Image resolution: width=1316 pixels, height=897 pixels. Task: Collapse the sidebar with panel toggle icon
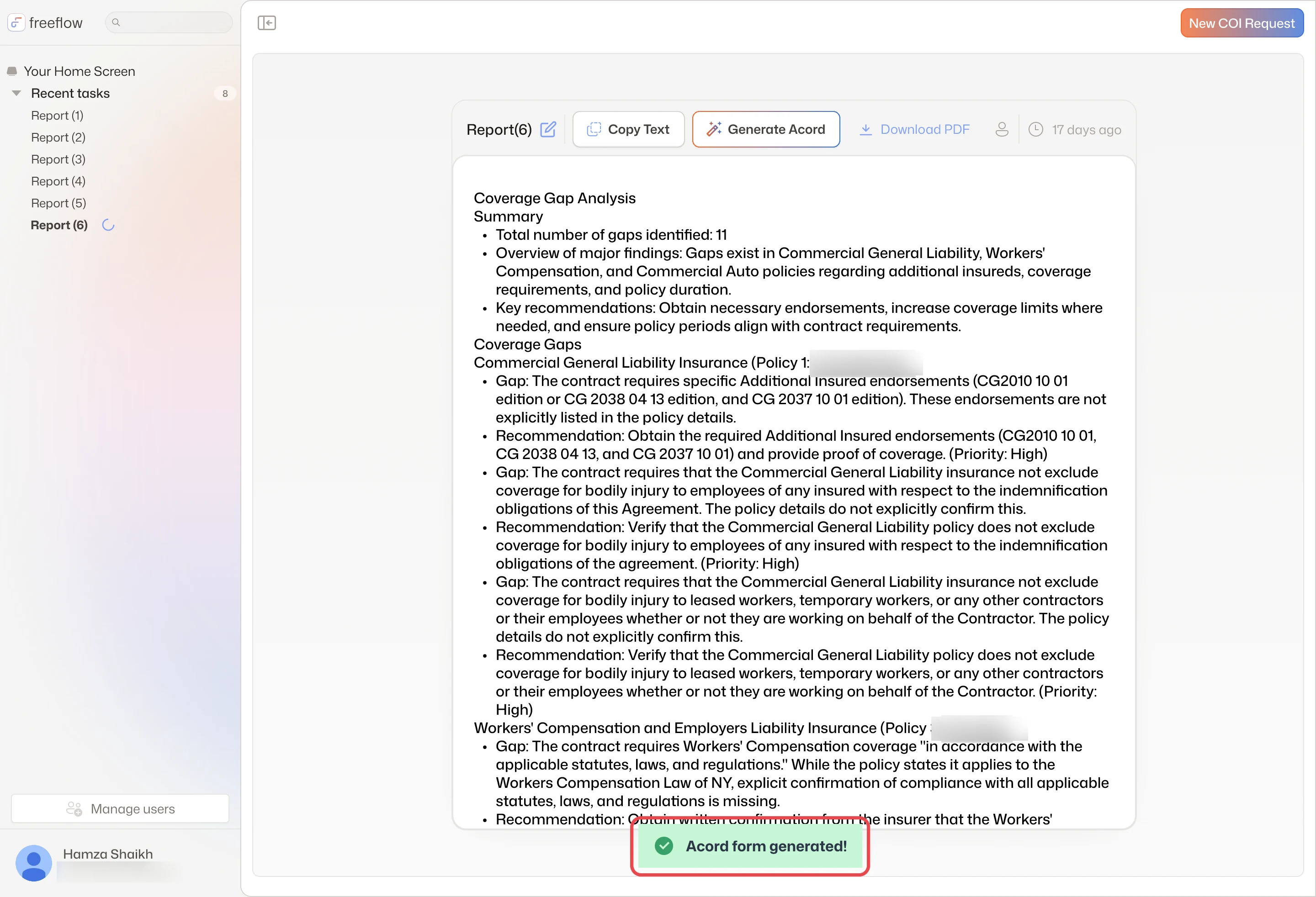tap(267, 23)
